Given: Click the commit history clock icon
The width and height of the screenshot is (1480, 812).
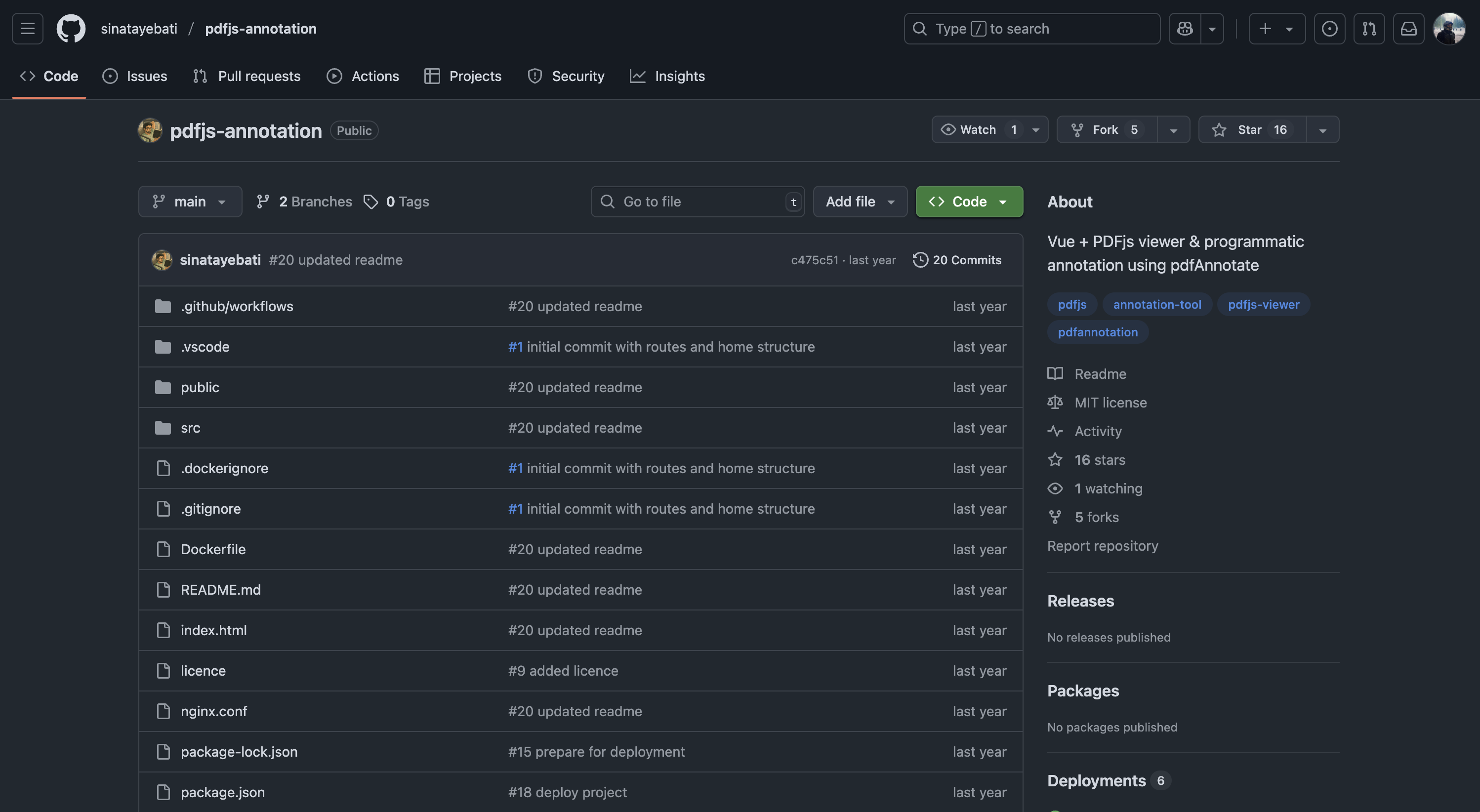Looking at the screenshot, I should tap(920, 260).
